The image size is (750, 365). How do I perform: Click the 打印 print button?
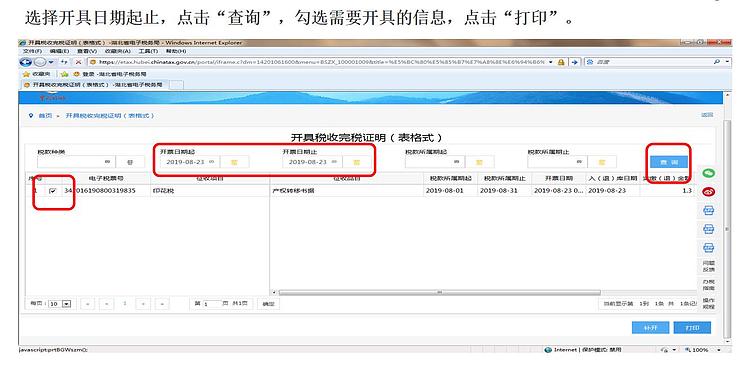[x=692, y=328]
